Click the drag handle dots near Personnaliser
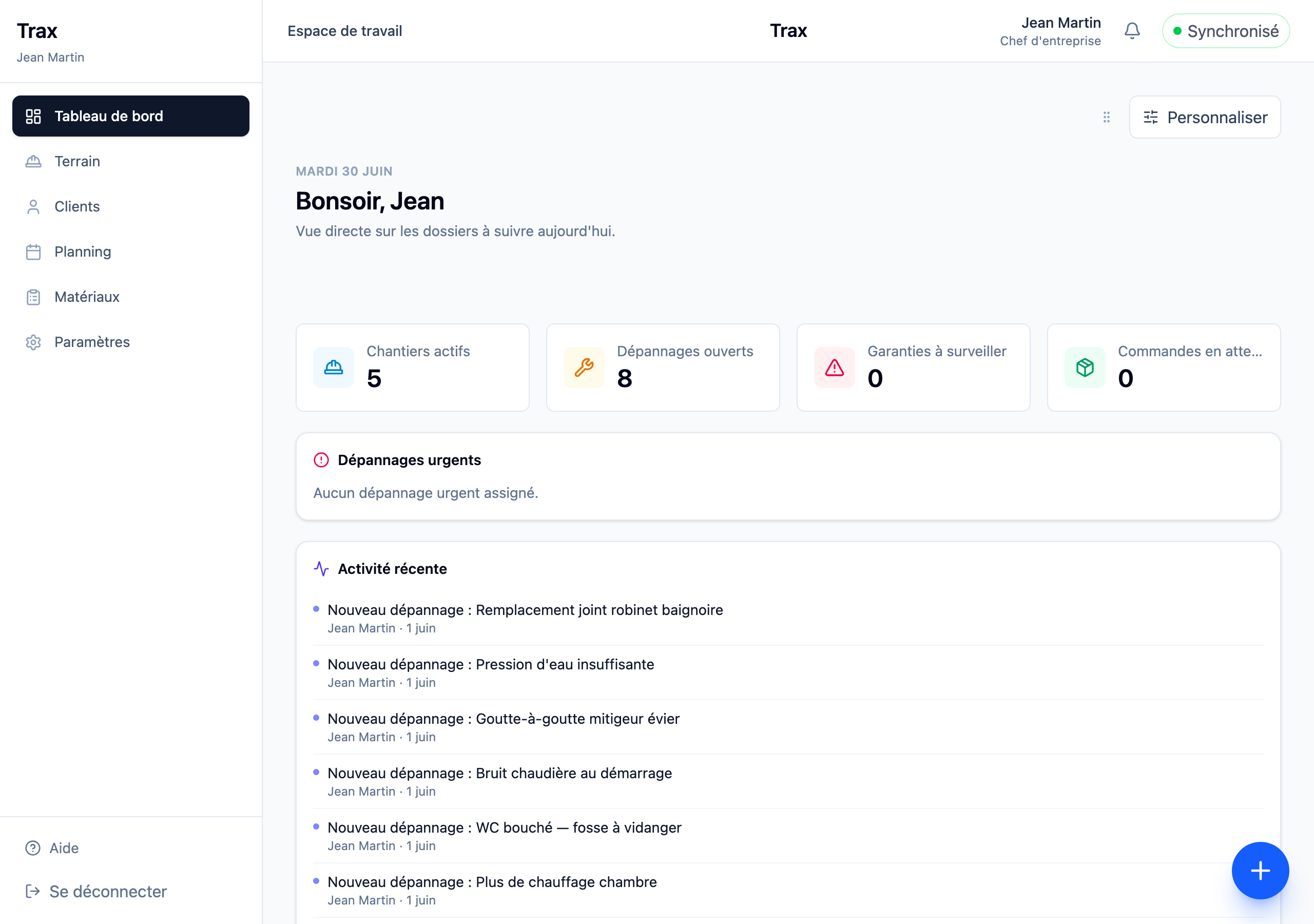 point(1106,118)
